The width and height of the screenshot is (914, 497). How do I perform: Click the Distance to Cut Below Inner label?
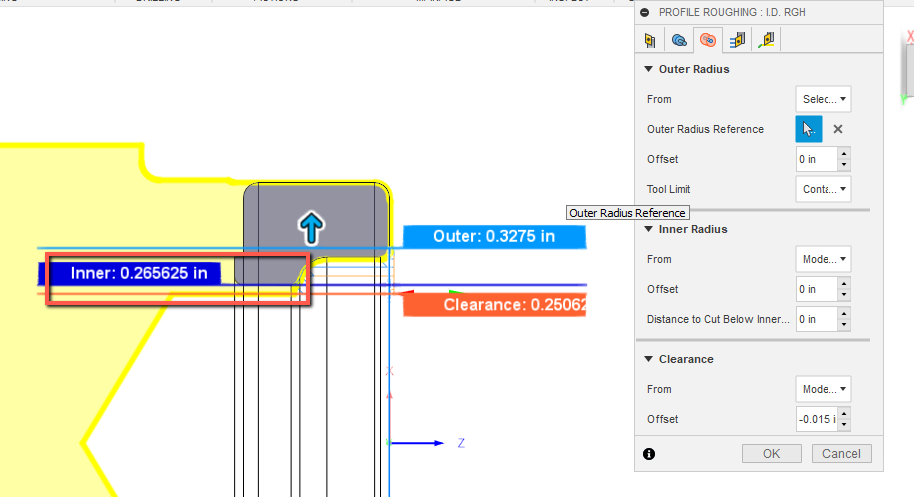coord(718,319)
